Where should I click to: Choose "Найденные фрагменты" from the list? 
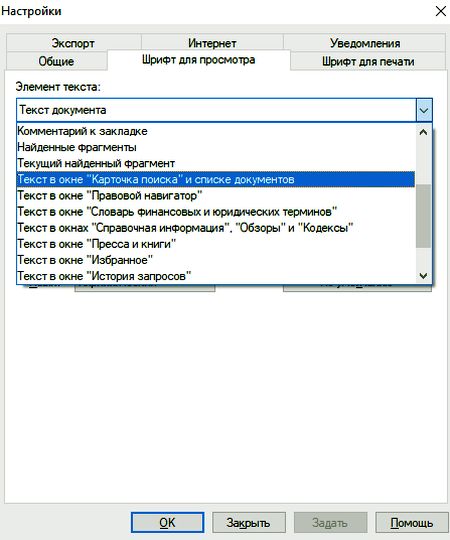[216, 147]
